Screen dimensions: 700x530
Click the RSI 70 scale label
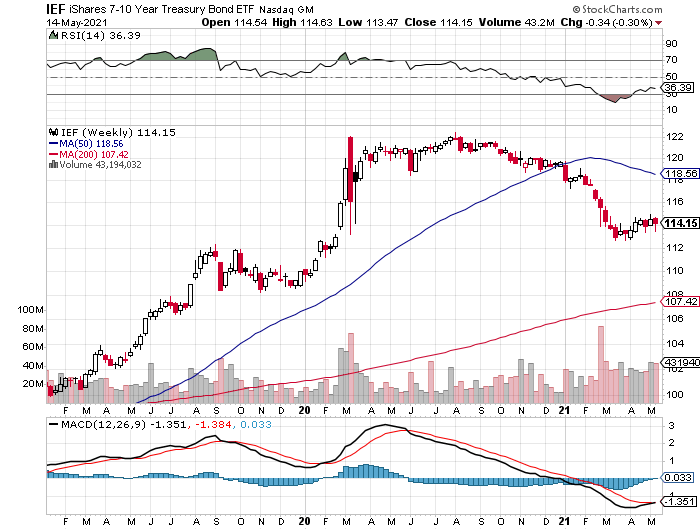click(x=671, y=59)
